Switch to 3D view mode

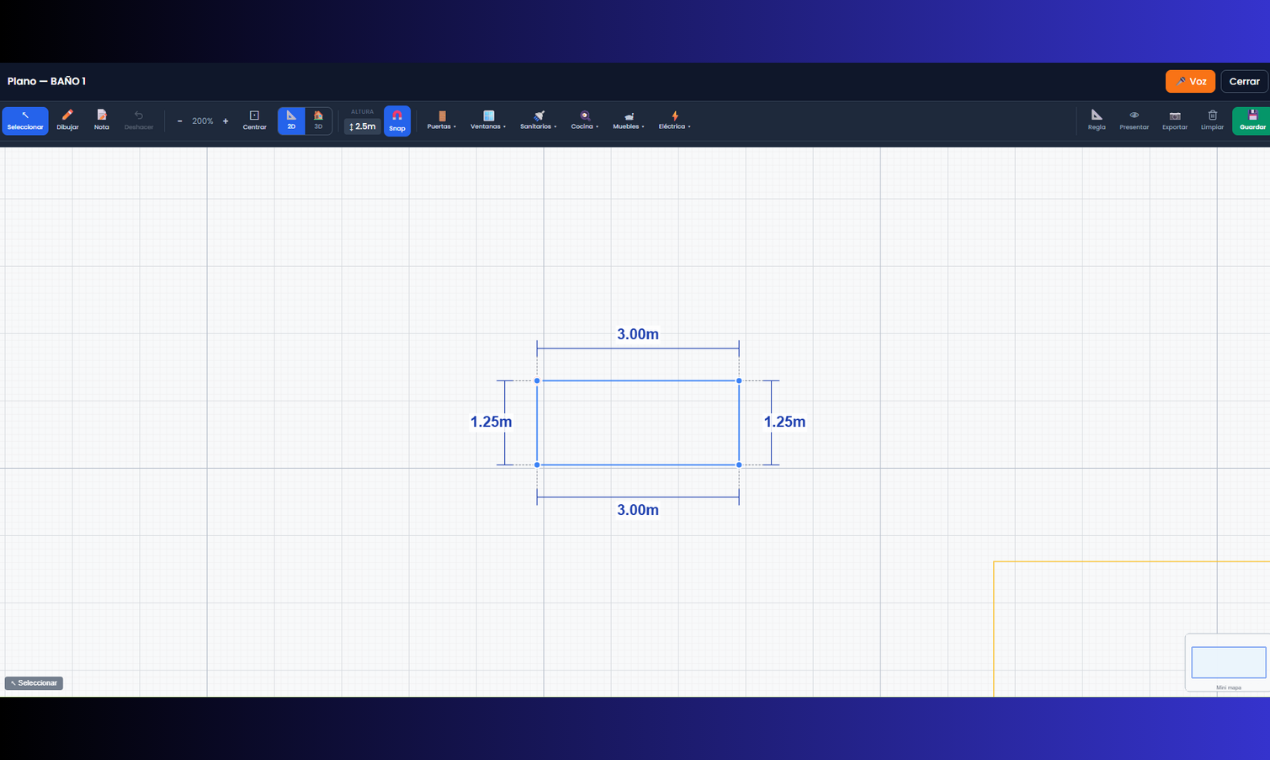(318, 121)
